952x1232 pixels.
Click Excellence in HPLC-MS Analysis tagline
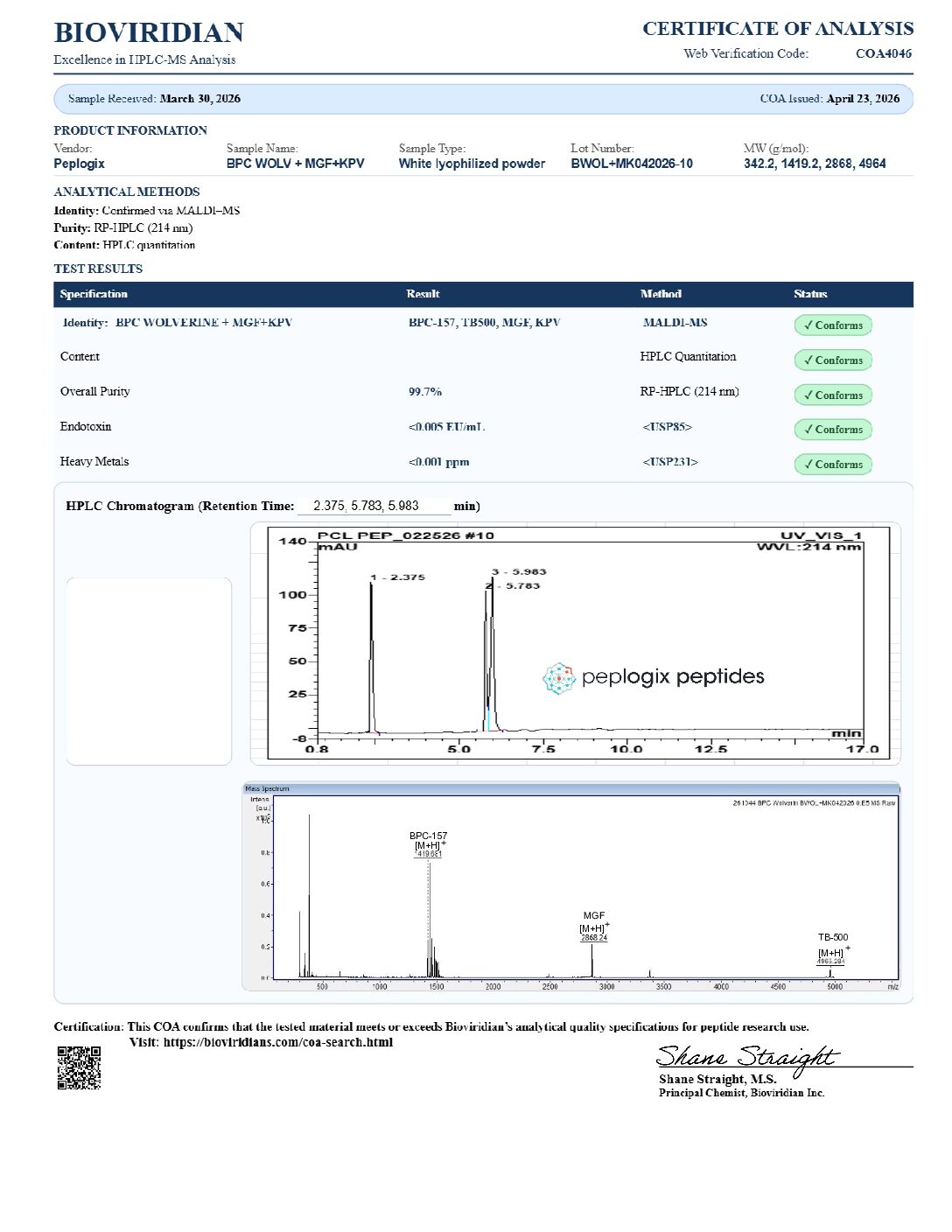pos(144,59)
